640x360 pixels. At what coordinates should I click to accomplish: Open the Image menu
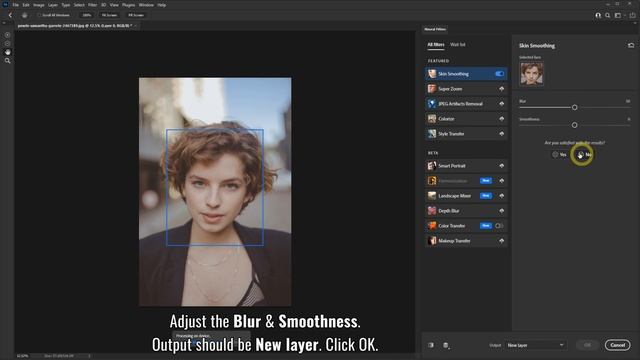(39, 5)
